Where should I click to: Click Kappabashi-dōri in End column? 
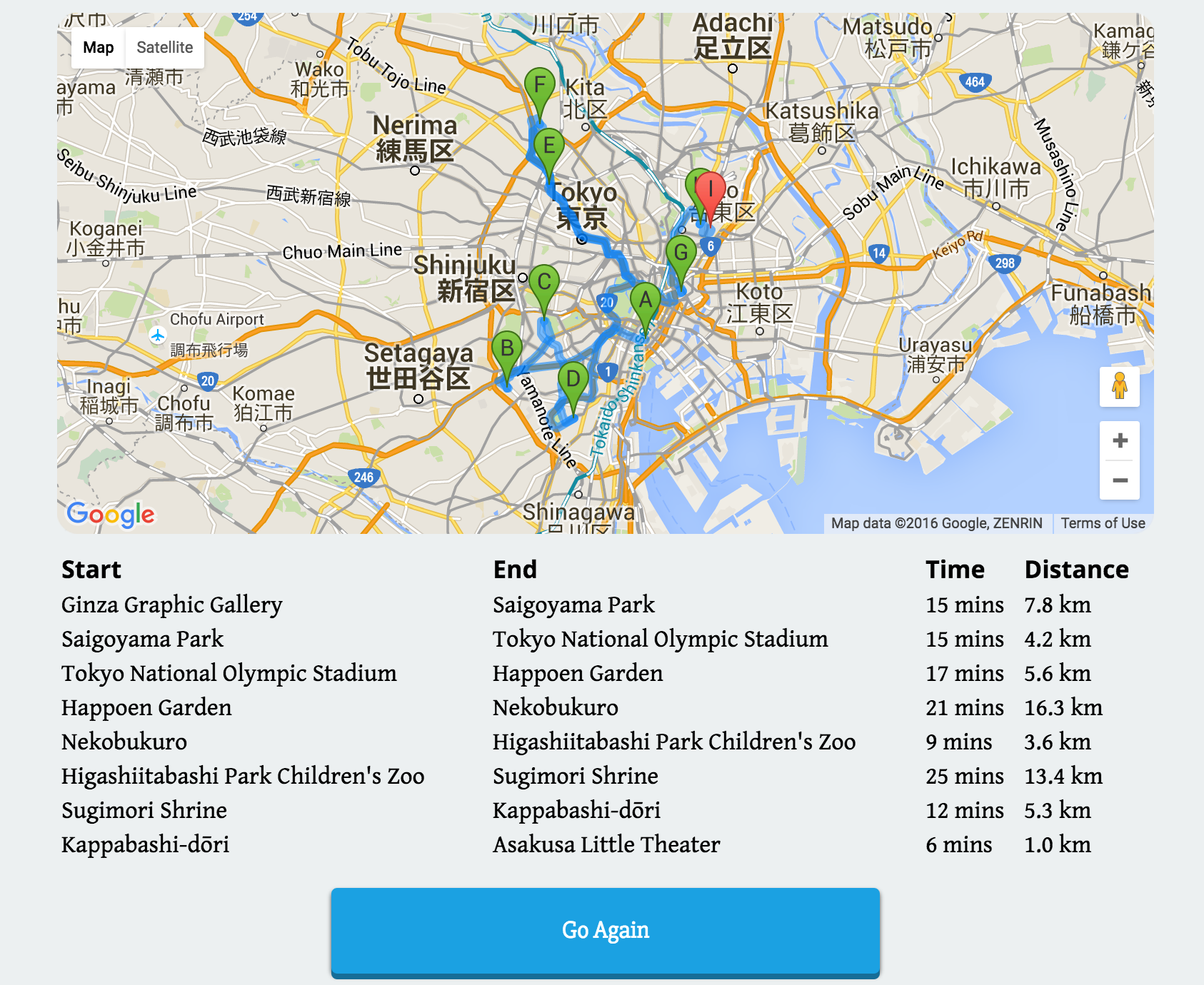click(576, 811)
